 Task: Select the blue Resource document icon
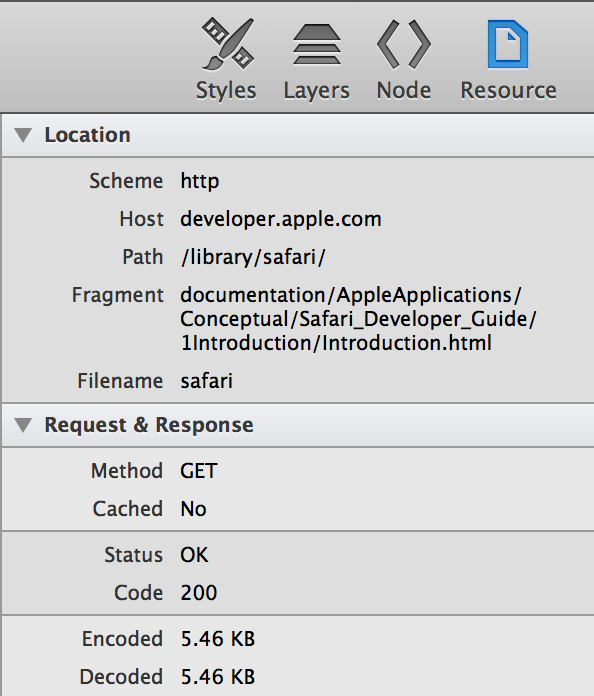click(x=508, y=44)
